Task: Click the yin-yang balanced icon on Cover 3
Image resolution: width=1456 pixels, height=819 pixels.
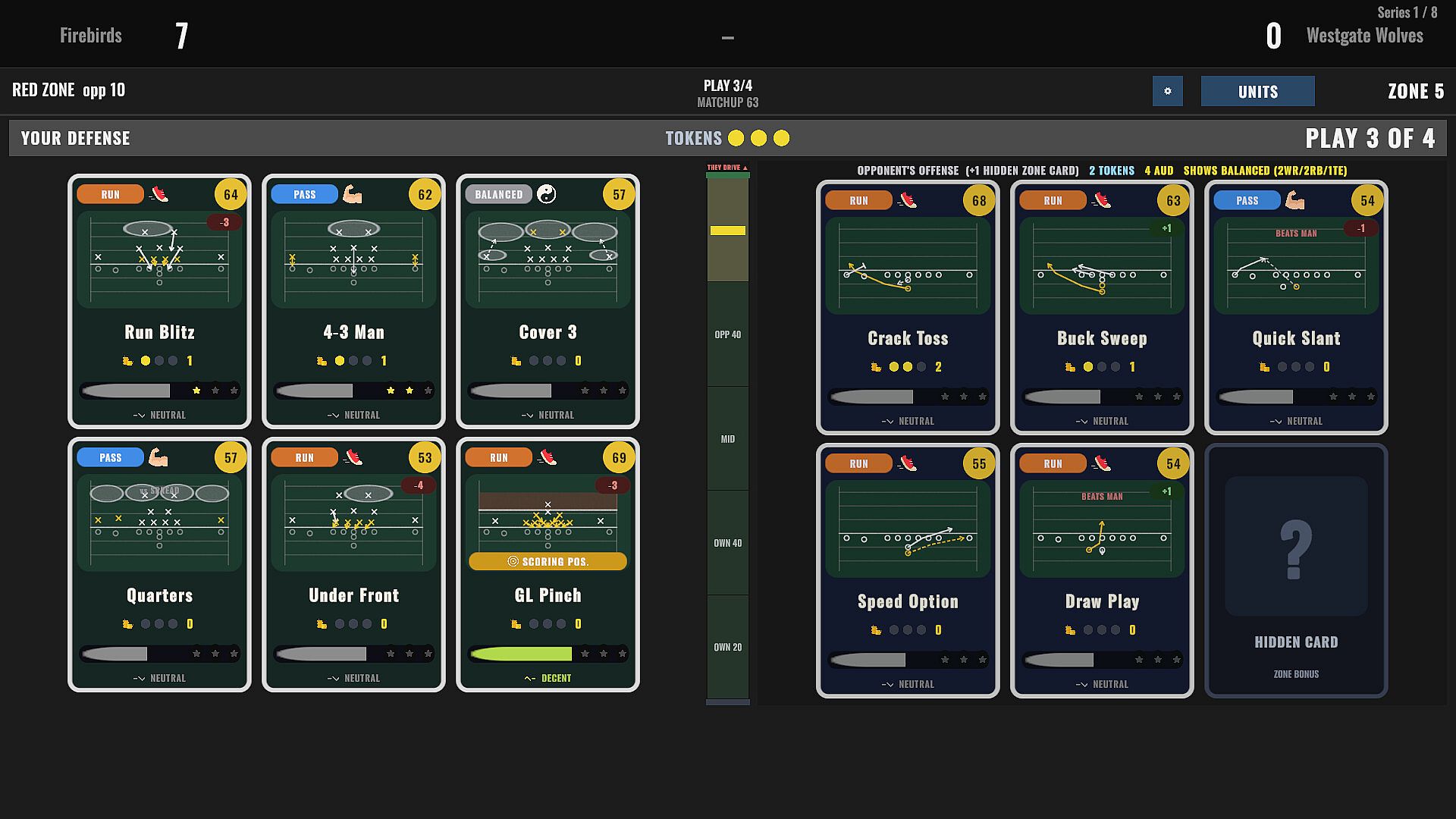Action: tap(547, 194)
